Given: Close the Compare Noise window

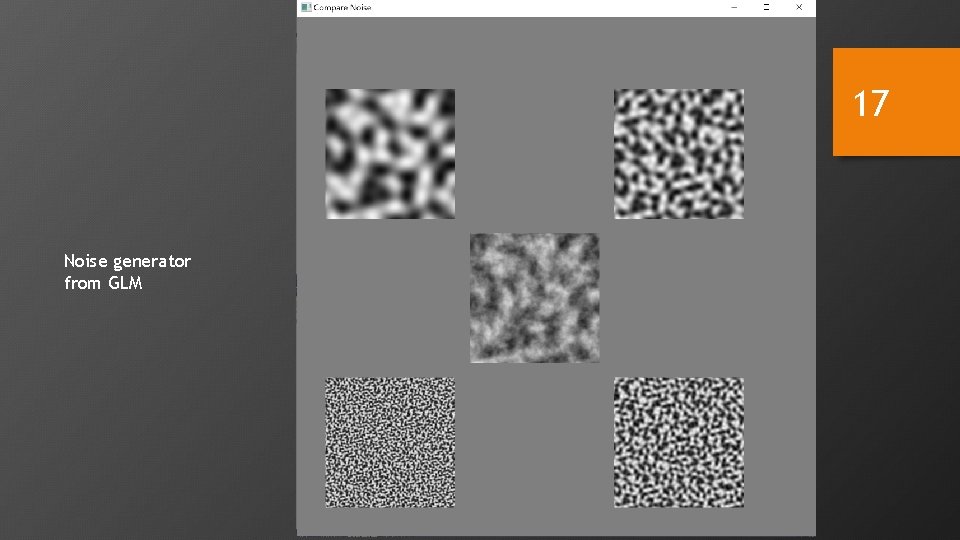Looking at the screenshot, I should point(799,7).
